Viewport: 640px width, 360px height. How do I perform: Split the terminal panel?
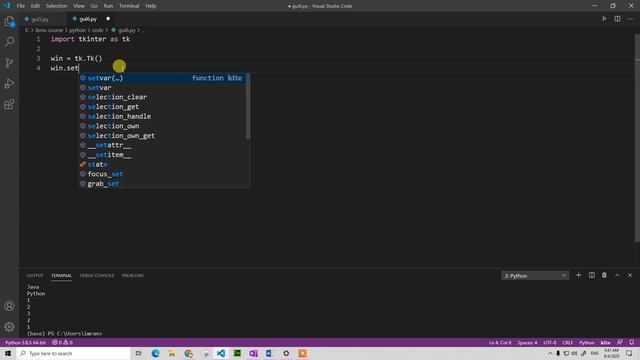point(591,276)
